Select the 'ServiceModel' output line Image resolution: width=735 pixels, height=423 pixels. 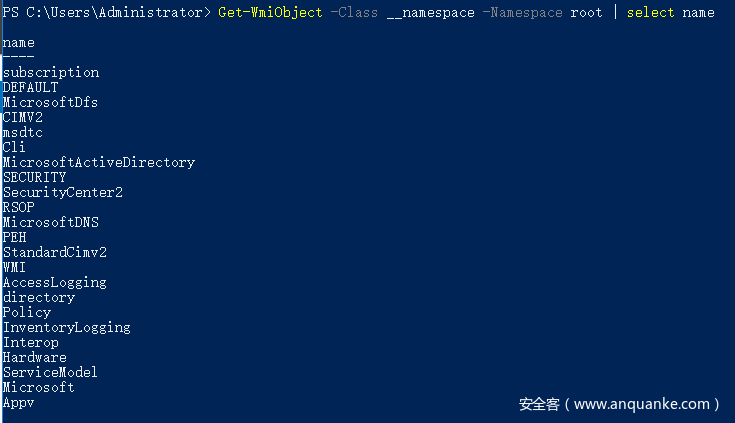[x=50, y=372]
